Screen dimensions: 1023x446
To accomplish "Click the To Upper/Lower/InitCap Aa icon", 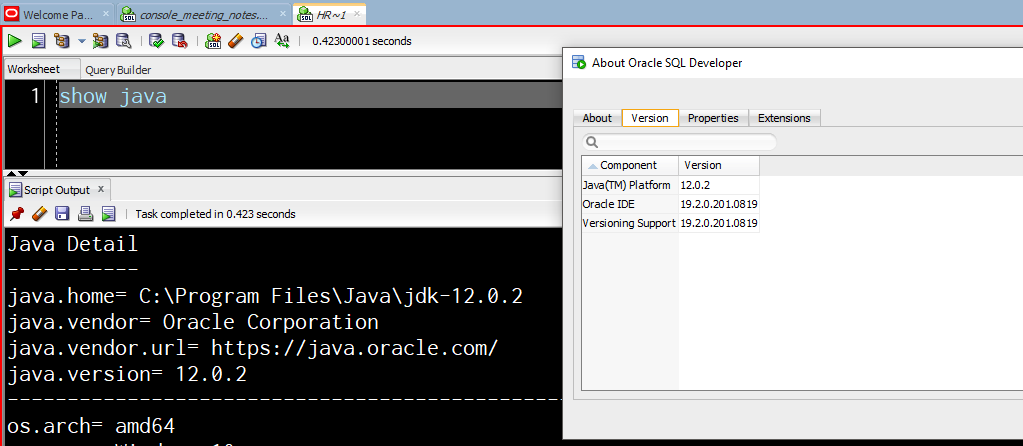I will pos(282,41).
